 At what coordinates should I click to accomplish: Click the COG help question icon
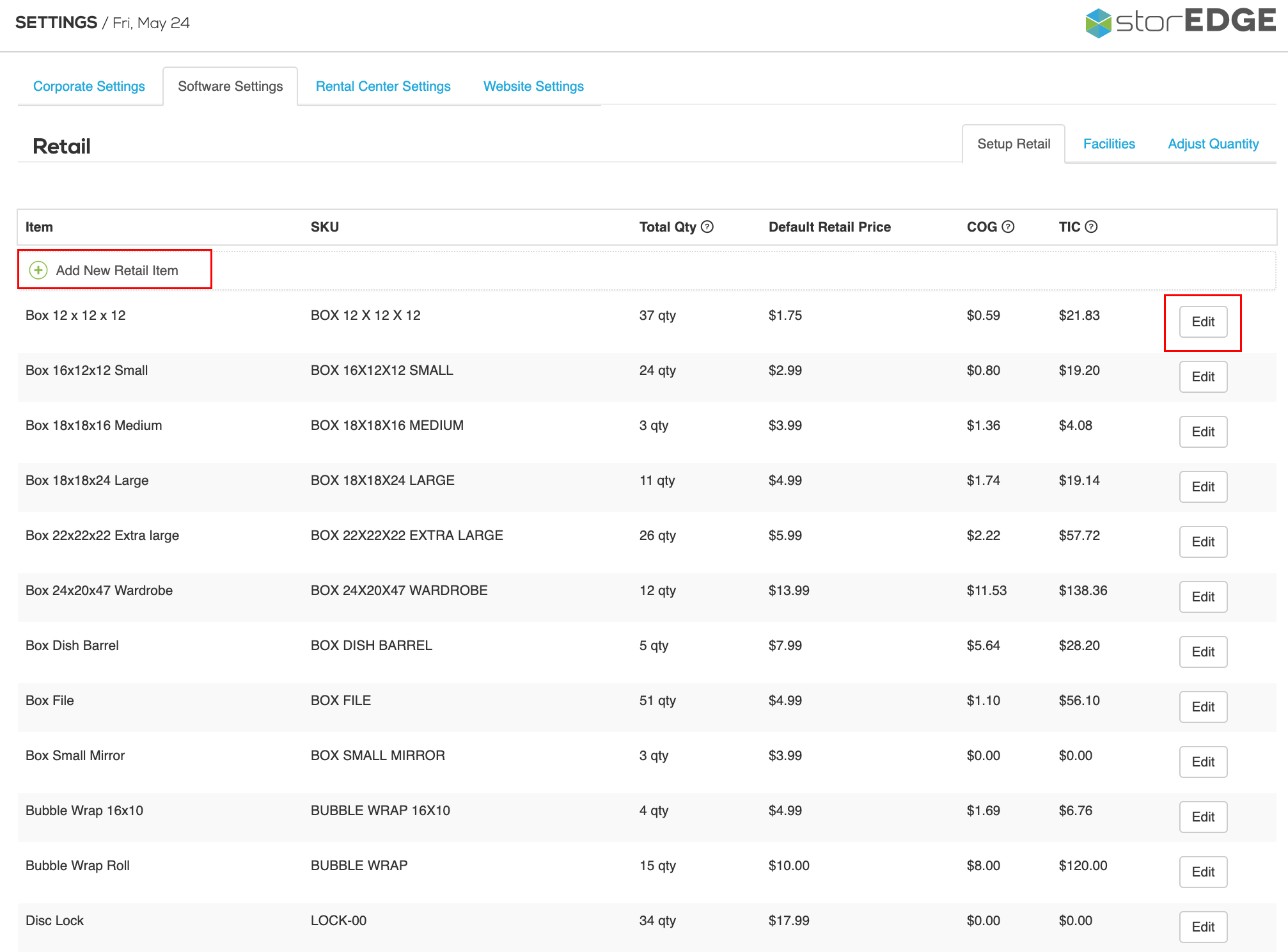(1008, 226)
